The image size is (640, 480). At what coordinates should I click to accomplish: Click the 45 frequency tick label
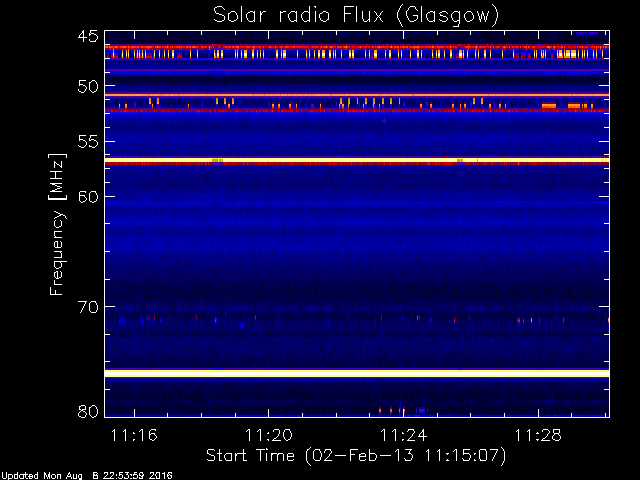[88, 36]
